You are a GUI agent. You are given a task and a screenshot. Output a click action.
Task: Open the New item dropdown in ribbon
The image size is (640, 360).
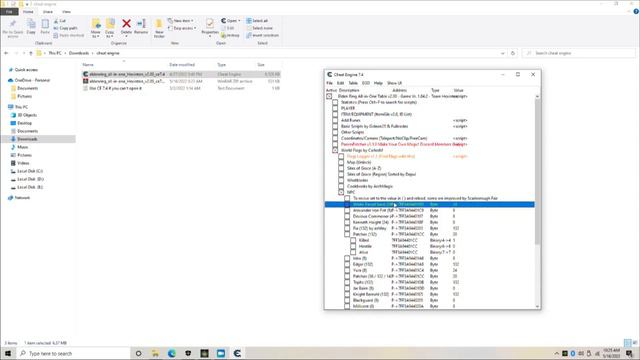tap(181, 21)
